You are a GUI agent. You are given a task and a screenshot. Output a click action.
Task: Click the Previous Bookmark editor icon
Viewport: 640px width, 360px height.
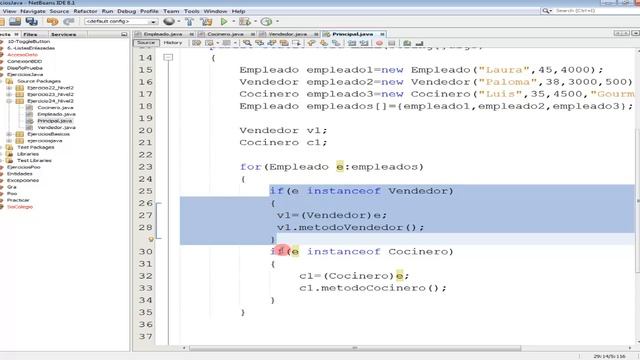click(311, 43)
